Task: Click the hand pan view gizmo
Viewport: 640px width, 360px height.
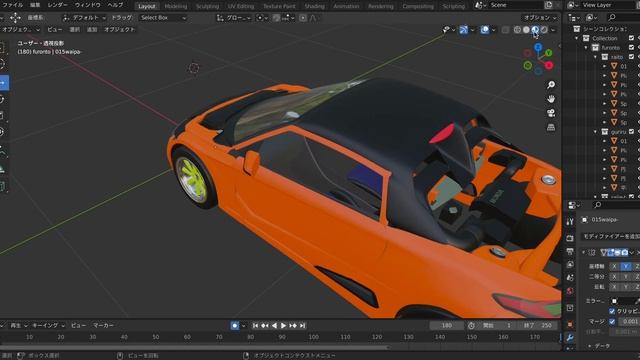Action: (551, 99)
